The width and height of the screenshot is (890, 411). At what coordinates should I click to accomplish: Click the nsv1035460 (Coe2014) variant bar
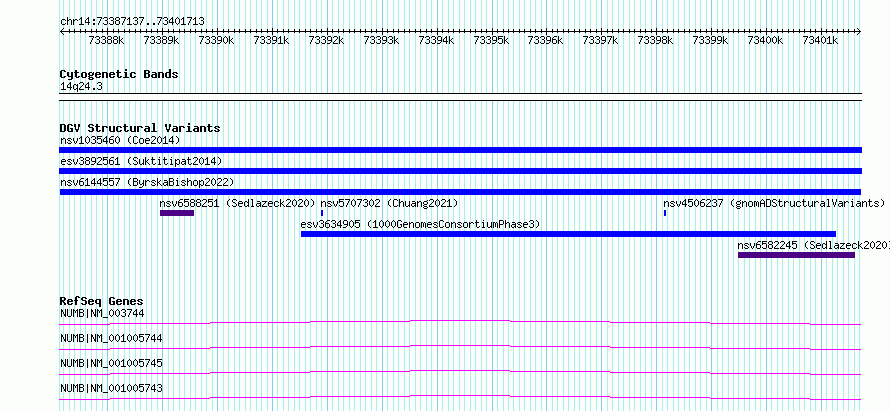point(460,150)
